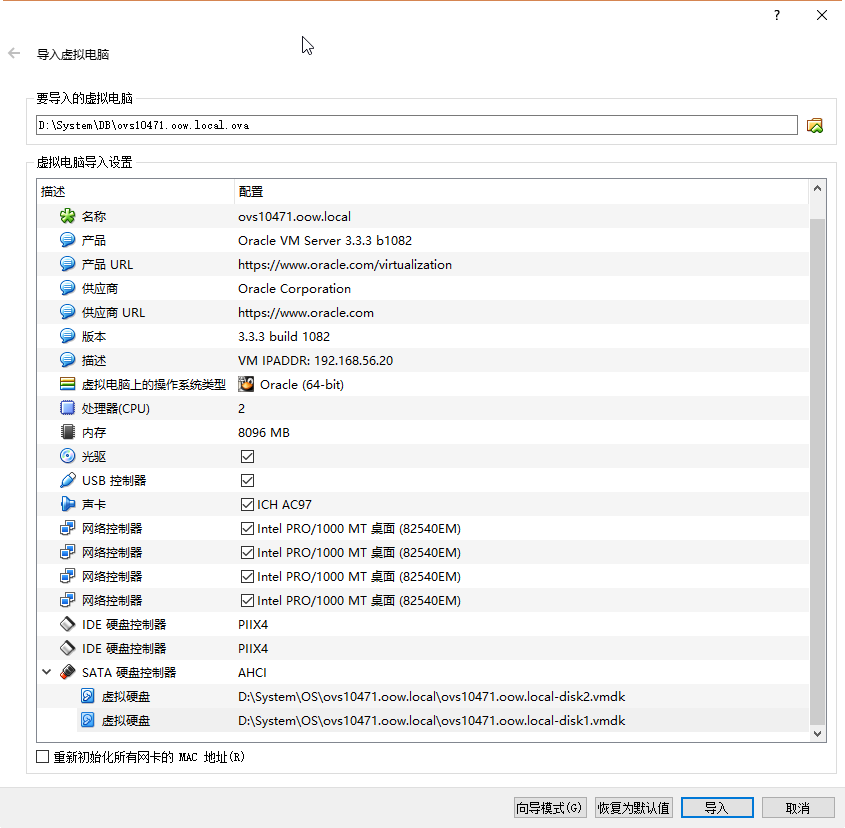Click the 产品 row speech bubble icon

67,240
